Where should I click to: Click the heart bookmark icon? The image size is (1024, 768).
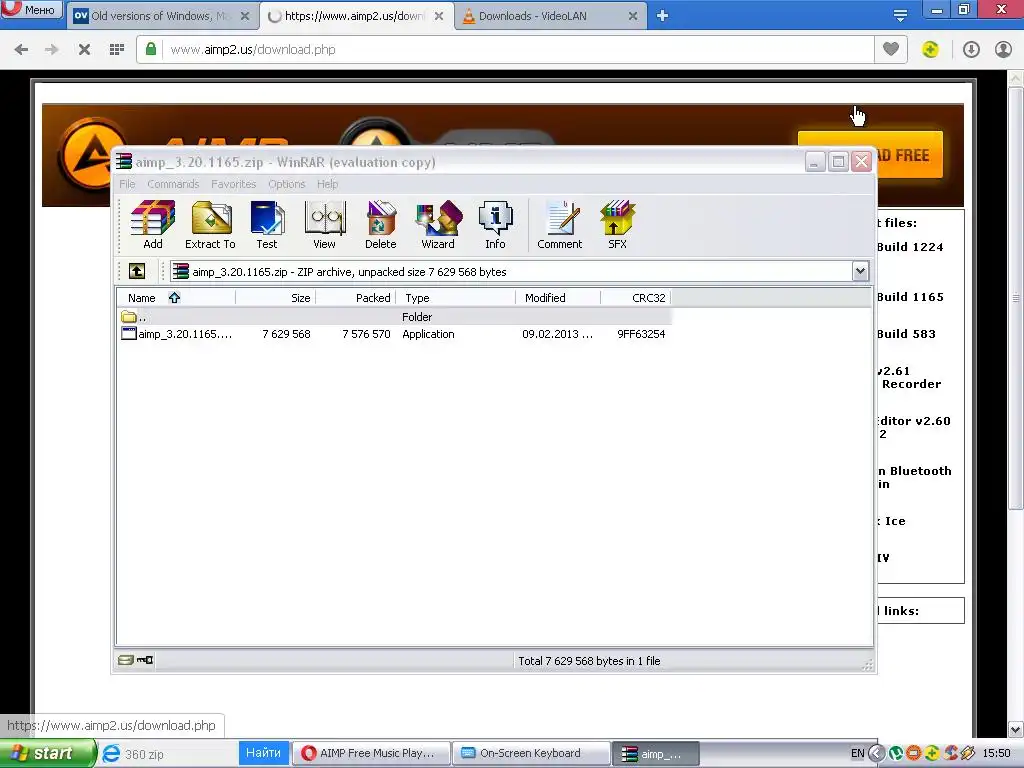[891, 49]
